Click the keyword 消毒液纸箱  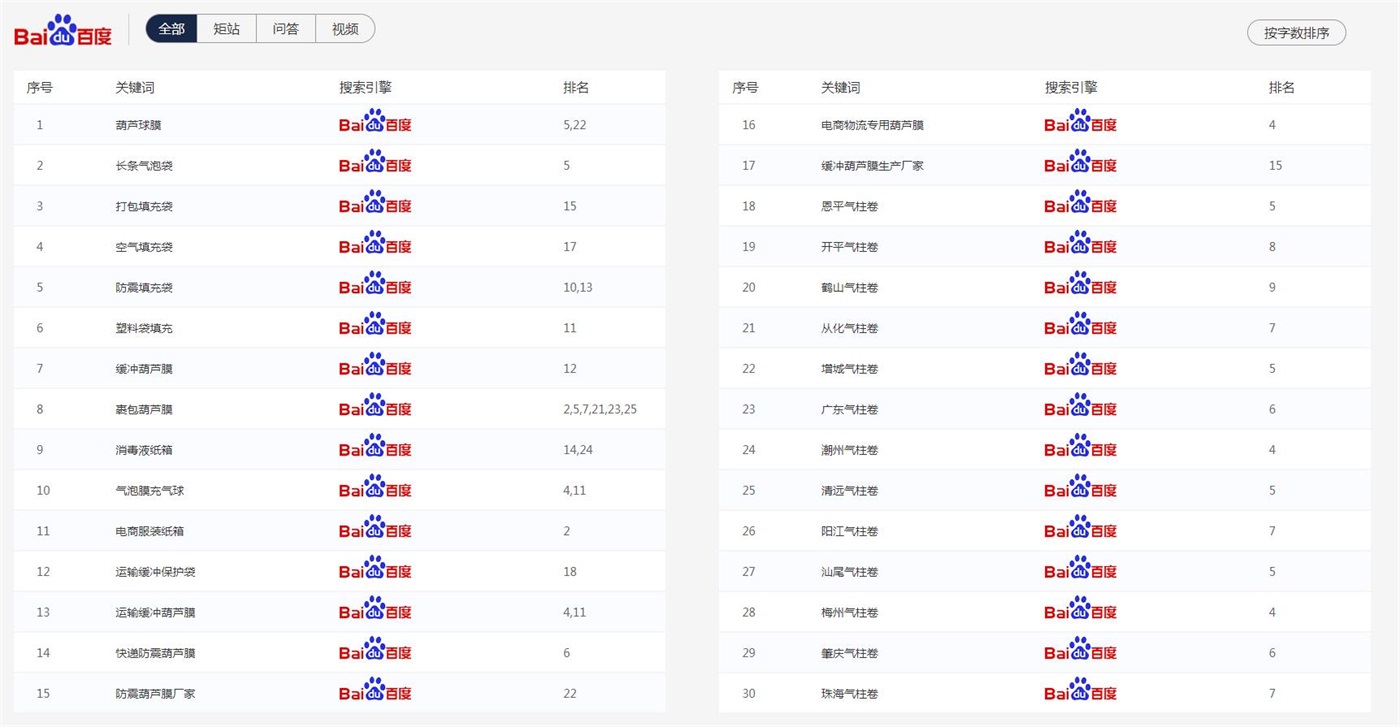[144, 450]
